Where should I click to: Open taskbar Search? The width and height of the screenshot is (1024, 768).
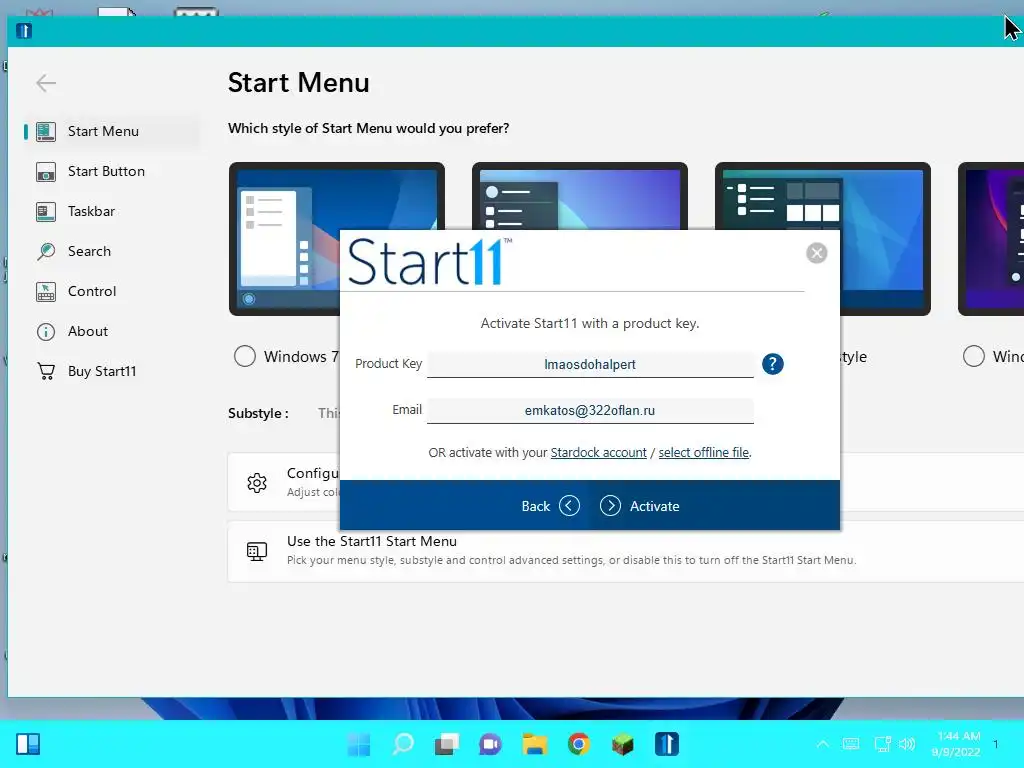point(403,744)
